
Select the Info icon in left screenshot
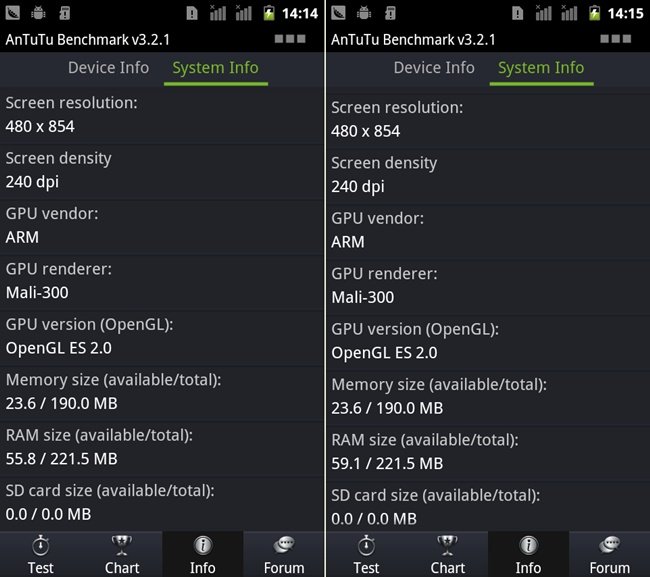pyautogui.click(x=202, y=546)
